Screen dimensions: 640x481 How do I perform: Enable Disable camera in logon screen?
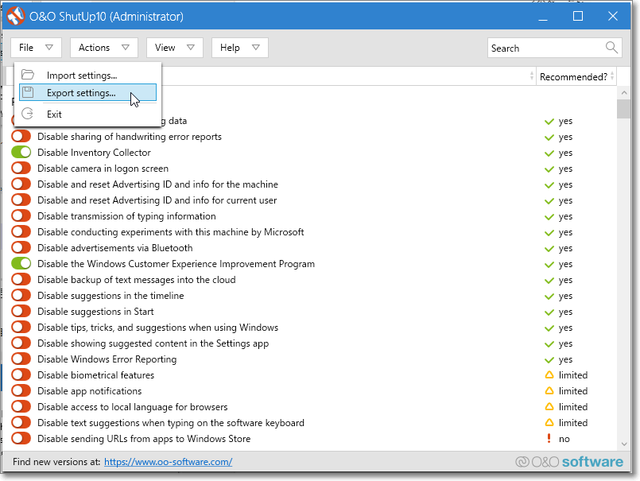pyautogui.click(x=21, y=169)
